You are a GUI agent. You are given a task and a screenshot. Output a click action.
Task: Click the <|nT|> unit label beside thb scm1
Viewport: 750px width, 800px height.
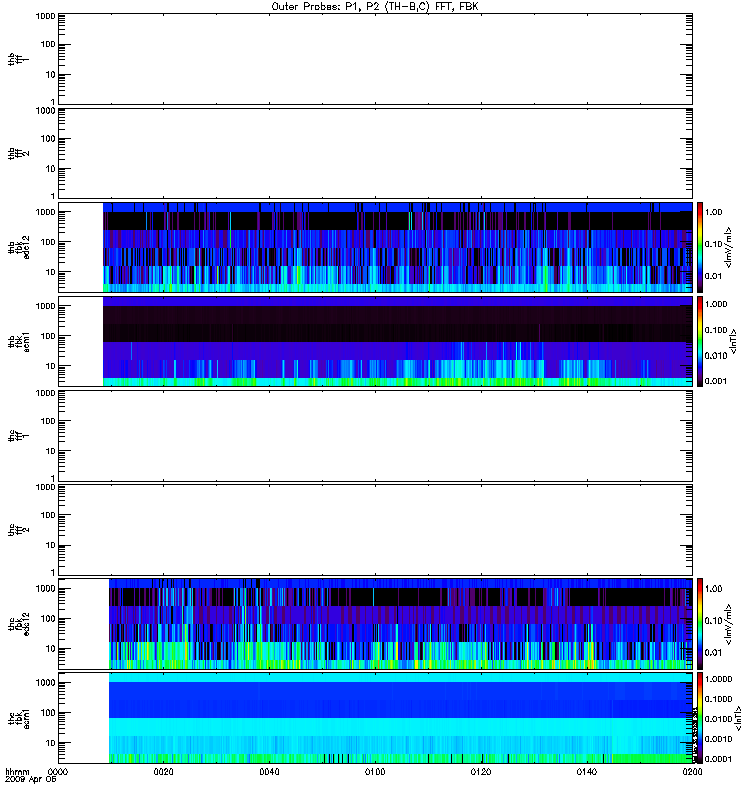click(734, 342)
